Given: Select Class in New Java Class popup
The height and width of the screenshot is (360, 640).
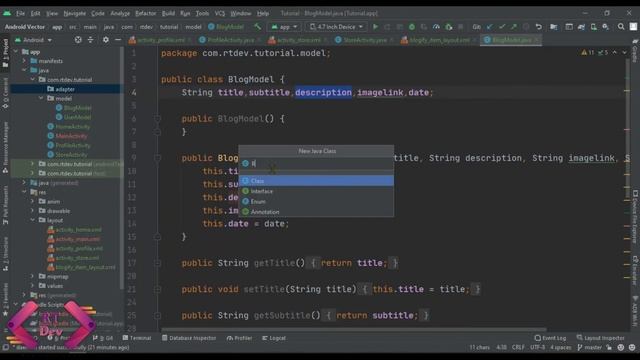Looking at the screenshot, I should (316, 180).
